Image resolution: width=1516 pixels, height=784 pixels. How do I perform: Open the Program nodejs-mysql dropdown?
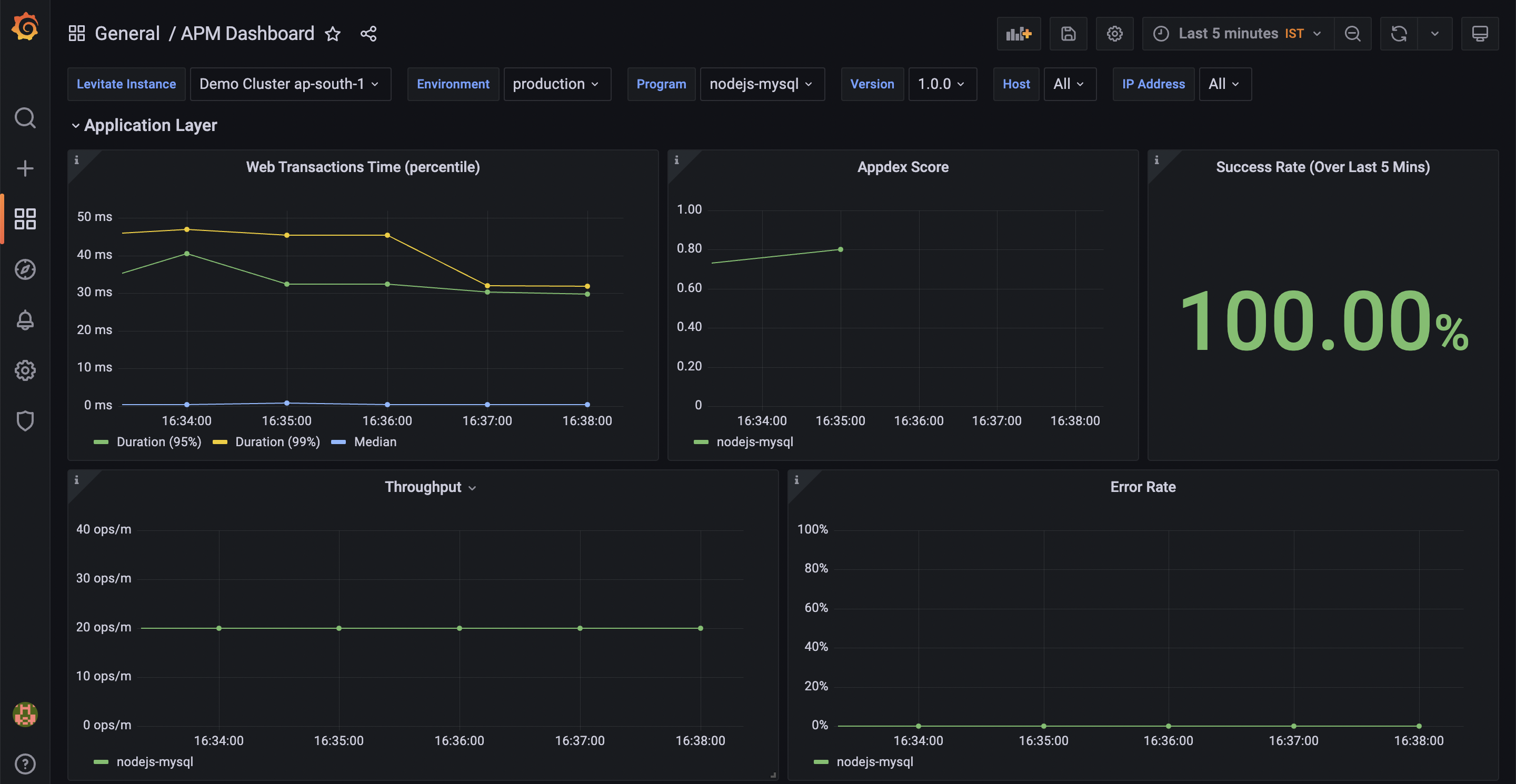tap(761, 84)
